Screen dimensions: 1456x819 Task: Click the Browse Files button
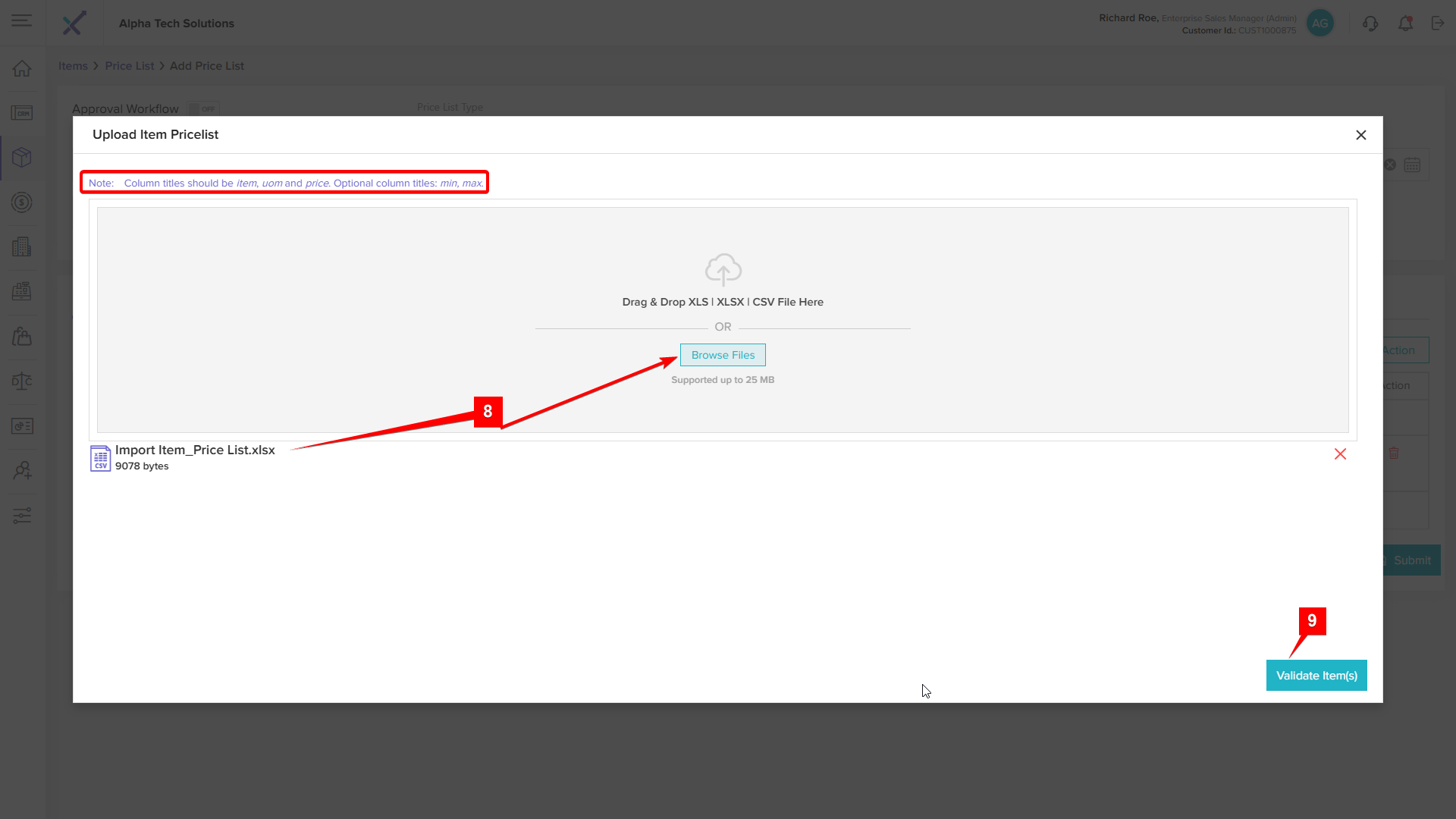click(x=722, y=355)
